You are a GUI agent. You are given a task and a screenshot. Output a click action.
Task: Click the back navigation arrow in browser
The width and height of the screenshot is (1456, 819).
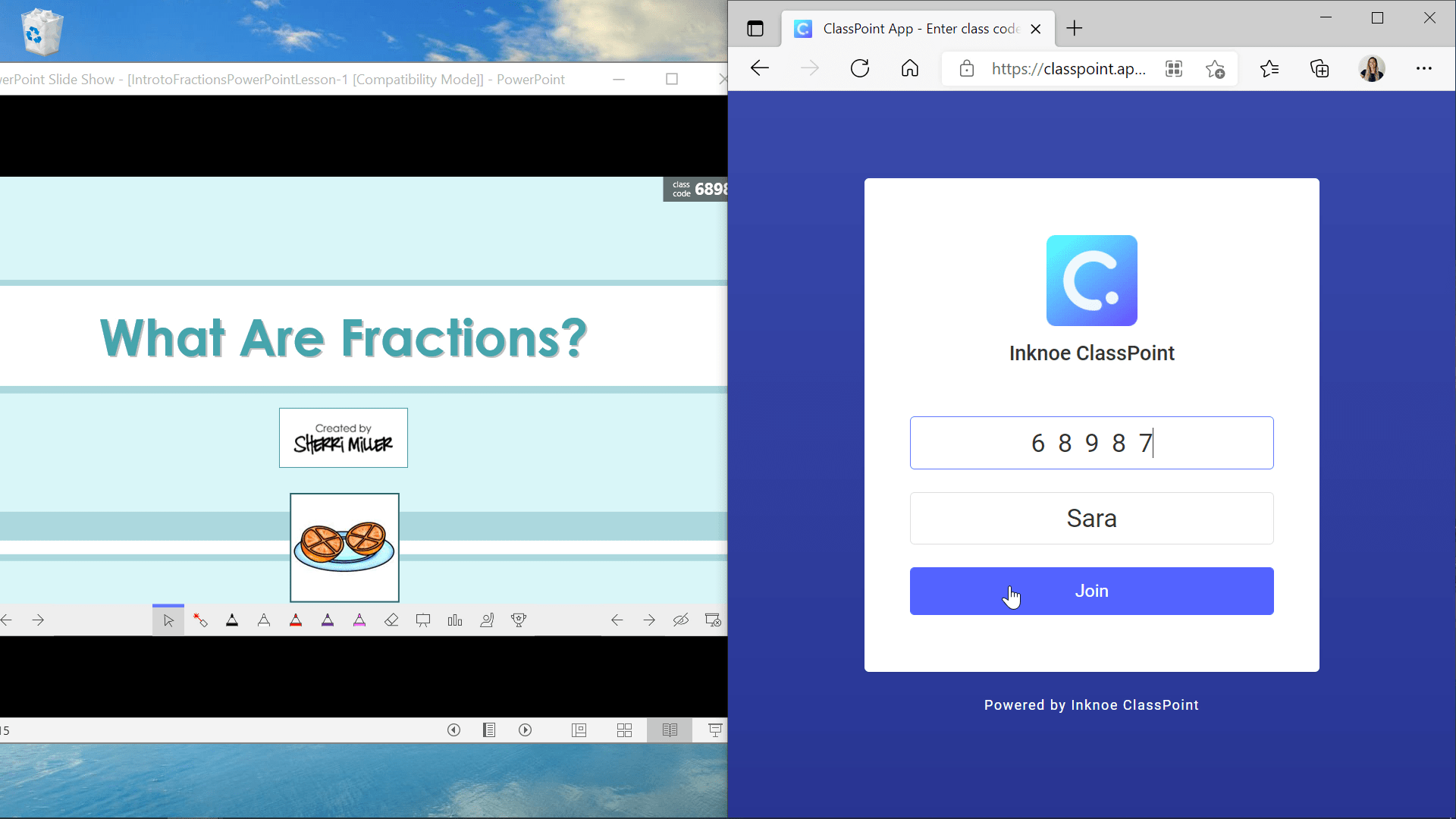tap(759, 68)
